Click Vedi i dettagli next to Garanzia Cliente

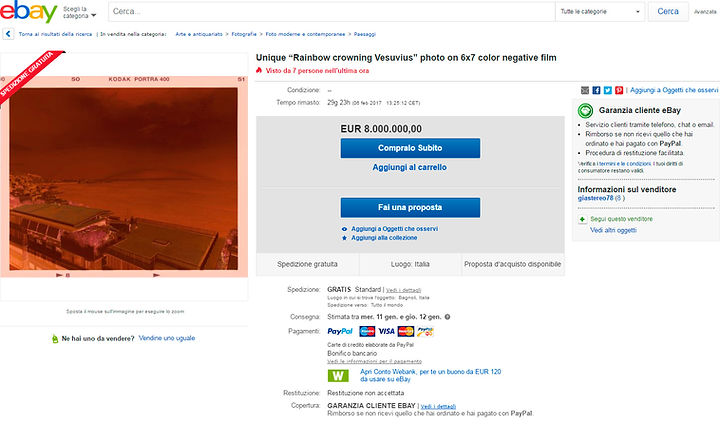[438, 406]
